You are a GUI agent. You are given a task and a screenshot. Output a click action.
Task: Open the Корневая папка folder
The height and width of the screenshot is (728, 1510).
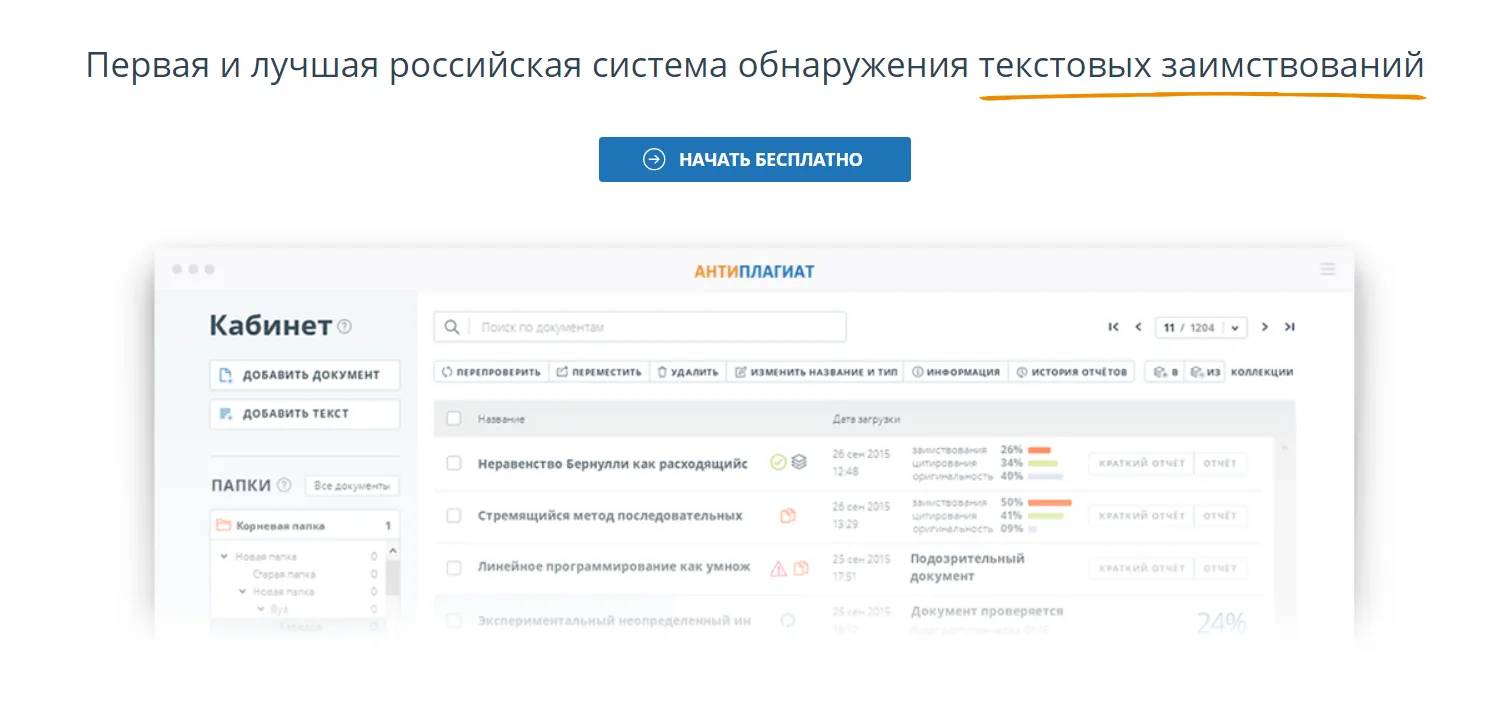(x=304, y=525)
